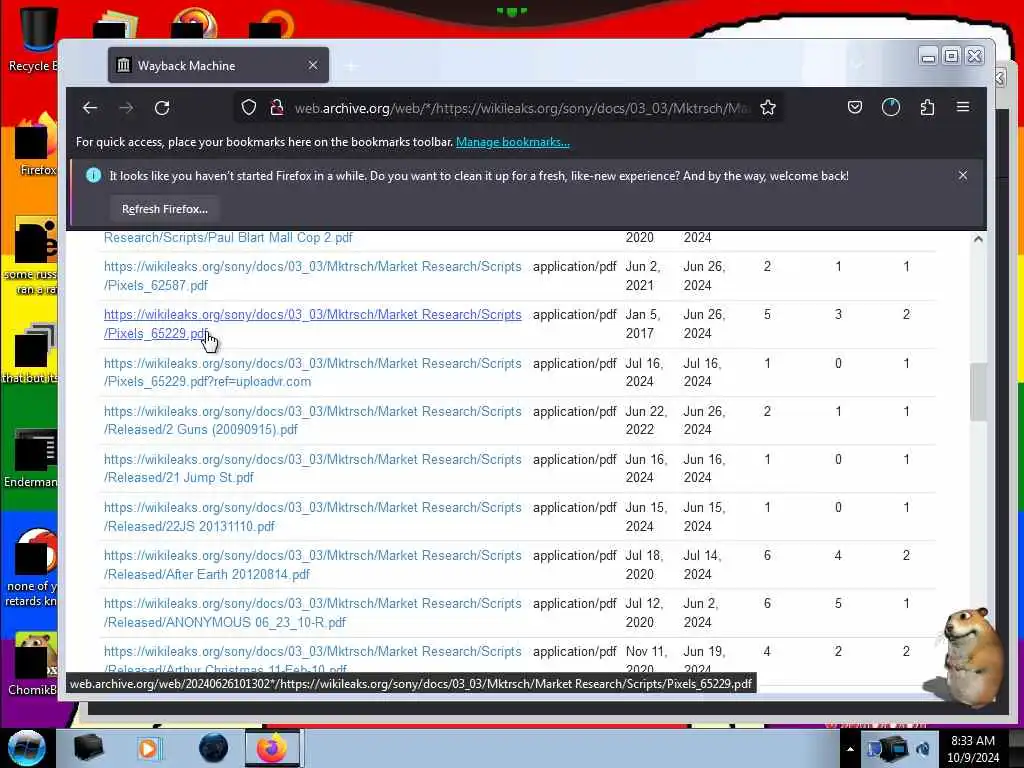Activate the Firefox taskbar button
Viewport: 1024px width, 768px height.
pyautogui.click(x=272, y=748)
